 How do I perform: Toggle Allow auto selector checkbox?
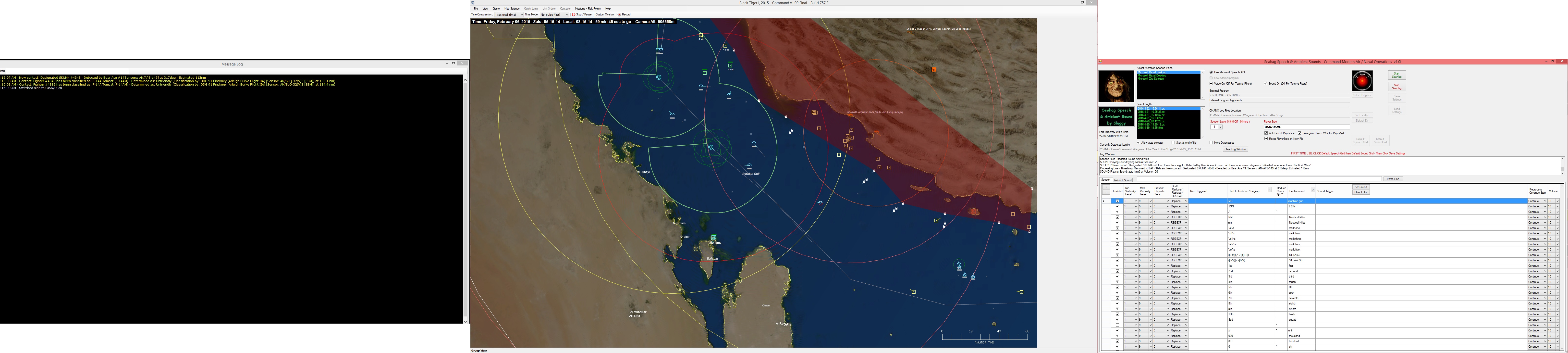1138,142
